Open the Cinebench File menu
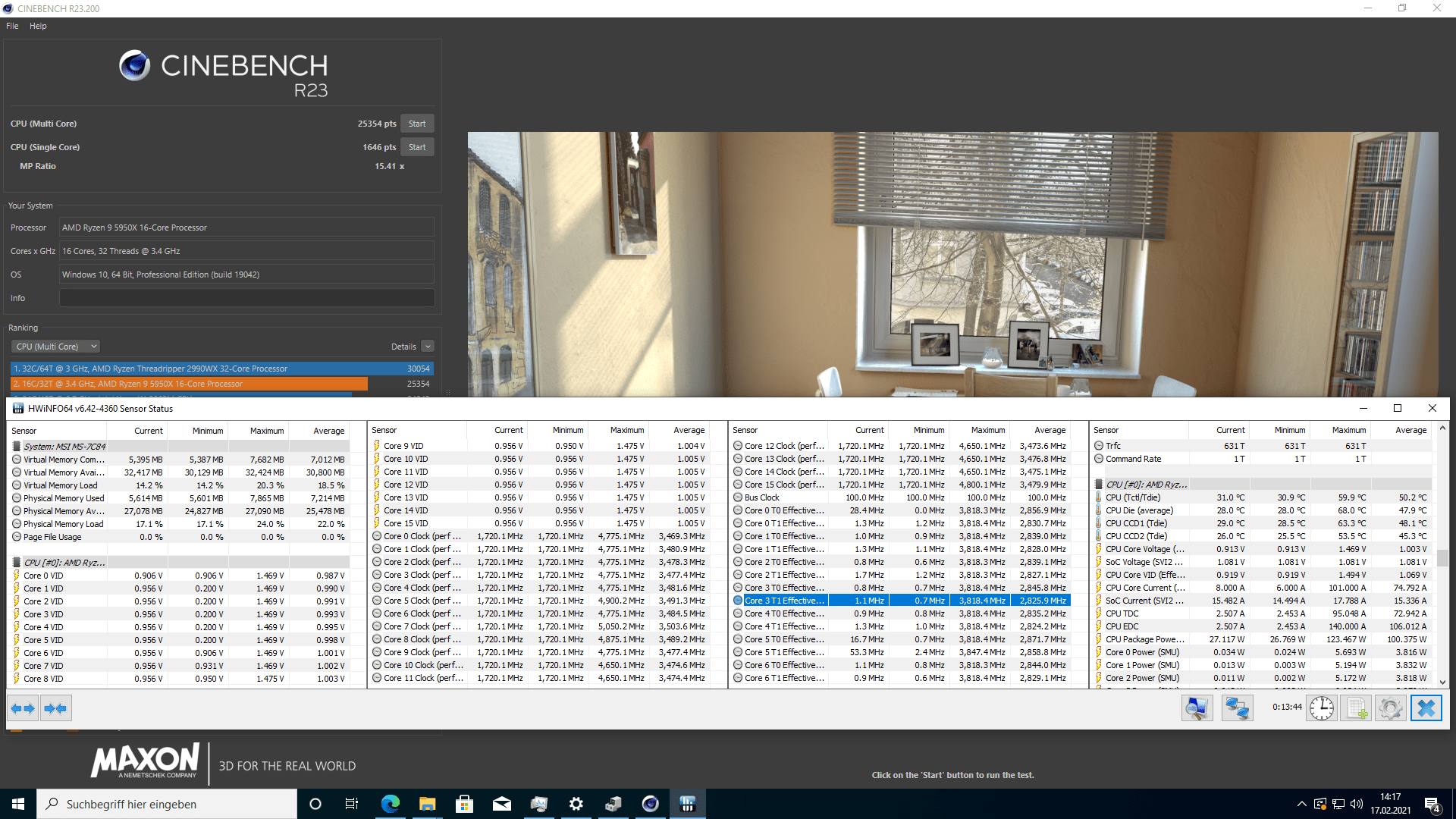The width and height of the screenshot is (1456, 819). [12, 26]
